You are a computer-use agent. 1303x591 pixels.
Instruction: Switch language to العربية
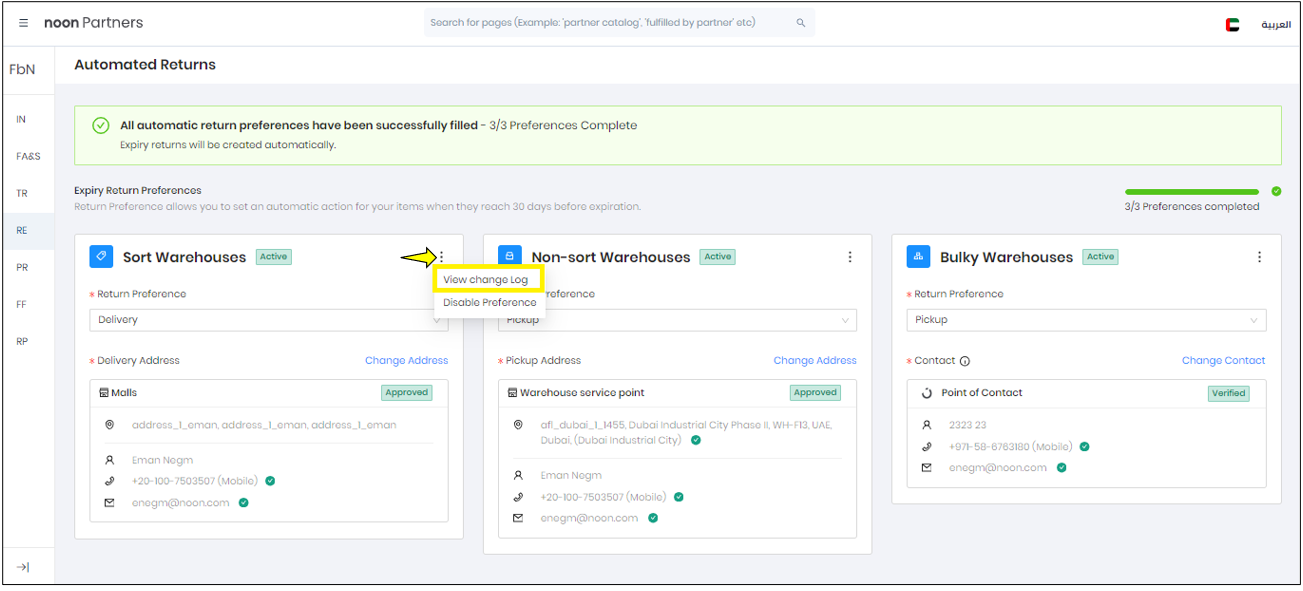click(1275, 24)
